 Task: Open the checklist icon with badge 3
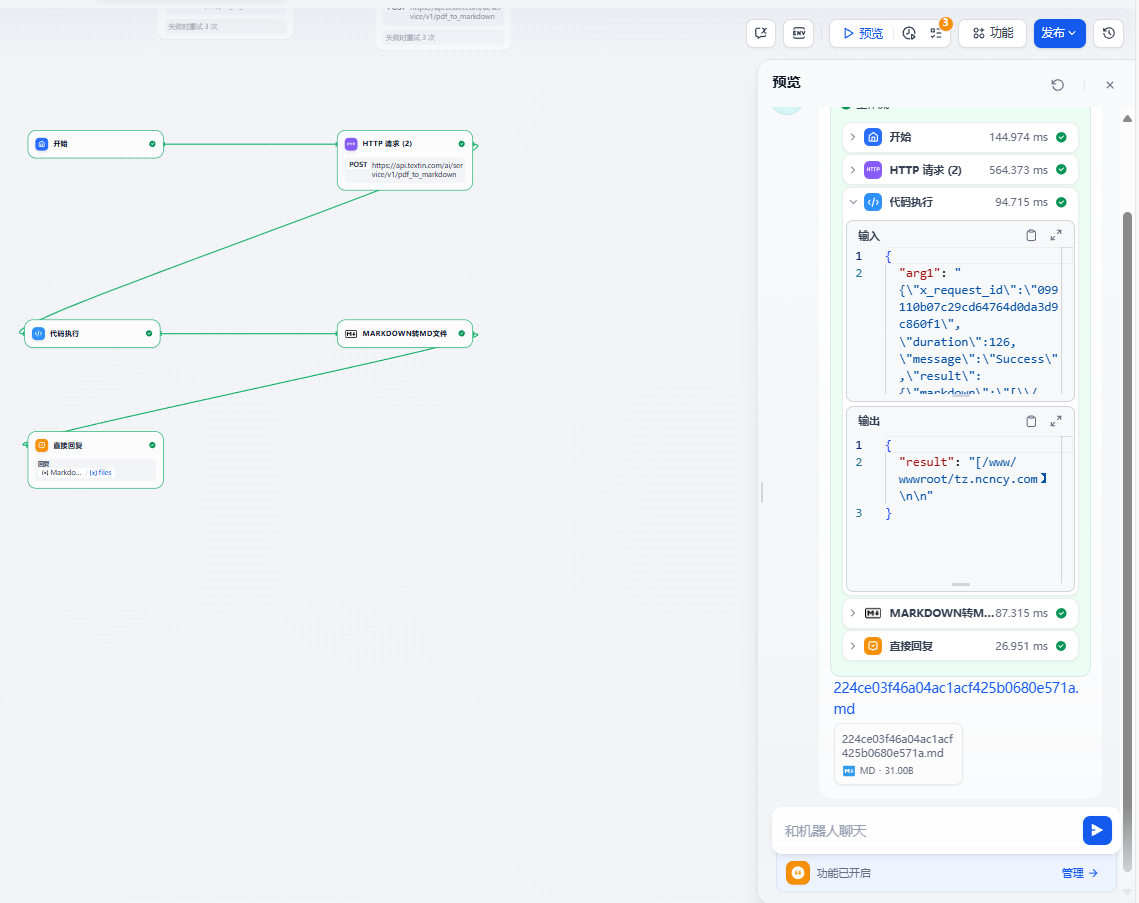[936, 33]
